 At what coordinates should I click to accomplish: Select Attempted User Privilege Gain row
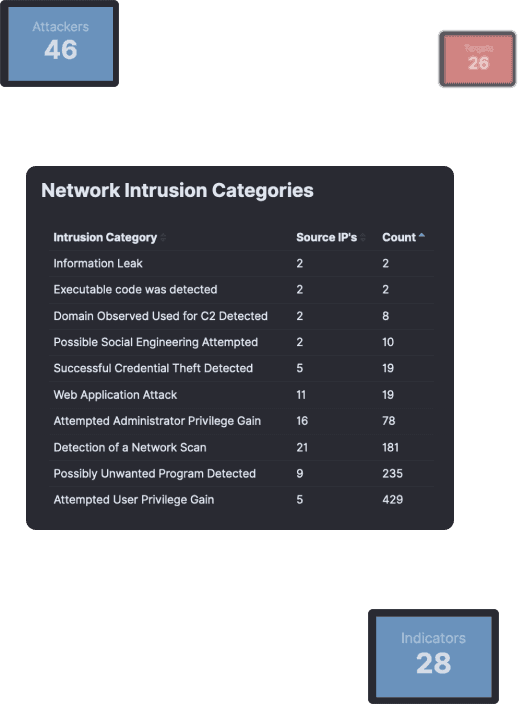(x=241, y=500)
